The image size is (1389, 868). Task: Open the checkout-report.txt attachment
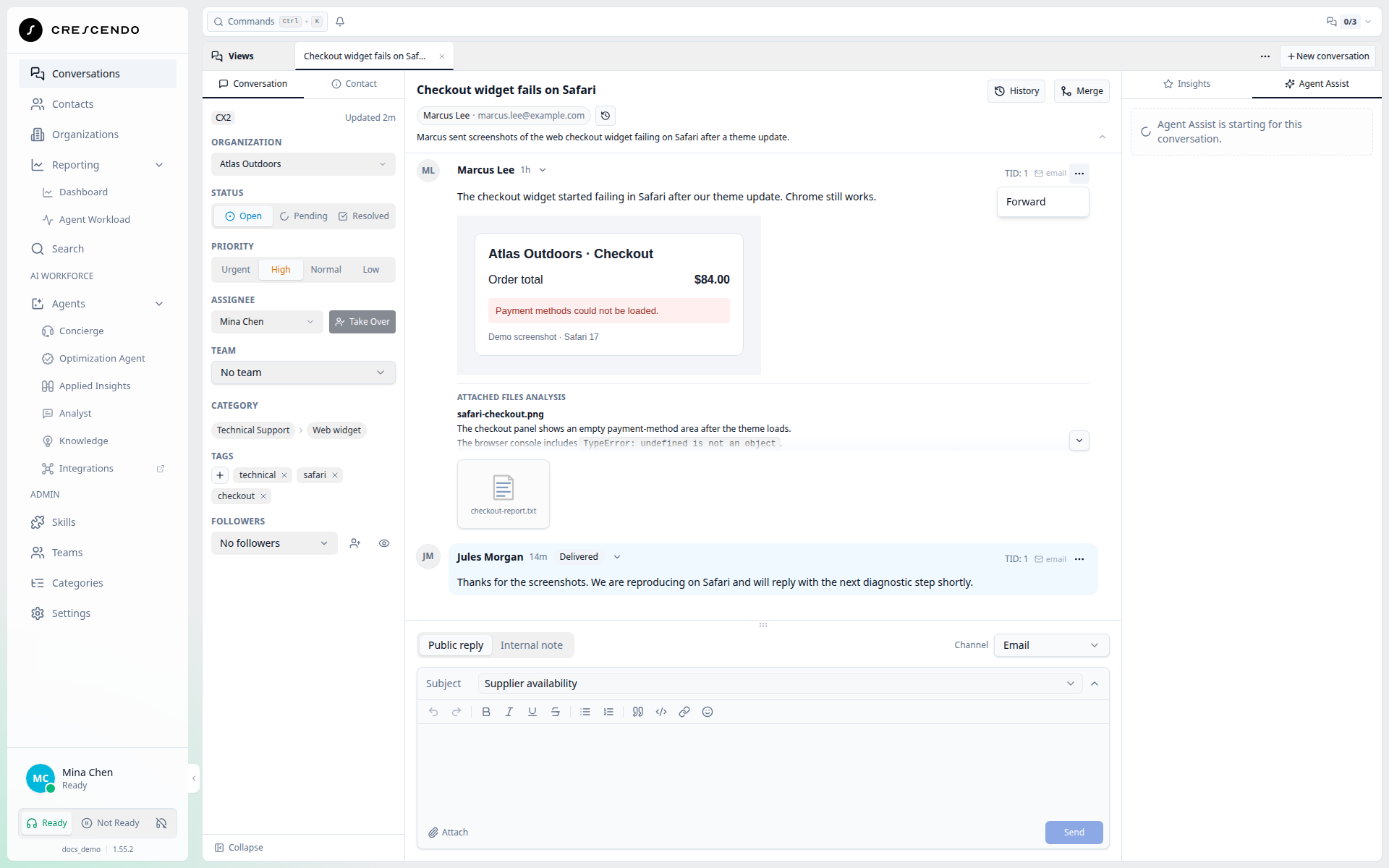pos(504,494)
